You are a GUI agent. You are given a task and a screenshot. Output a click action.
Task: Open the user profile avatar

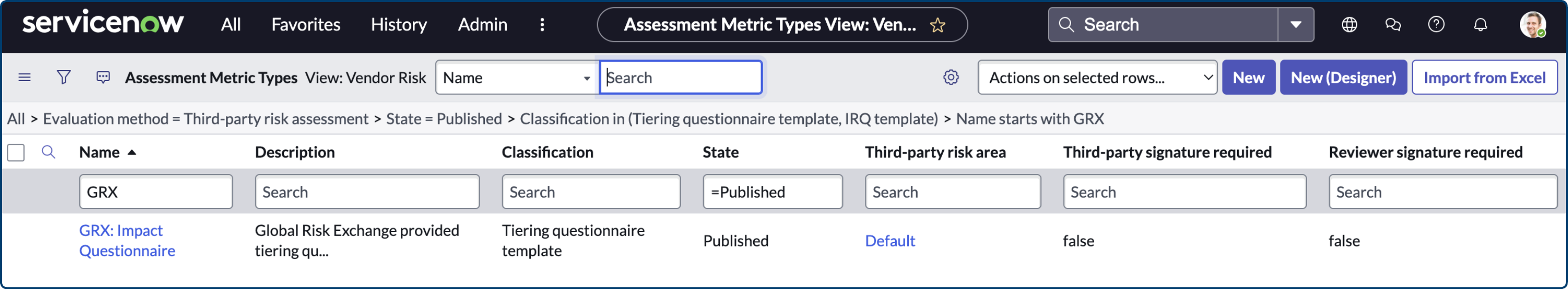click(1531, 25)
